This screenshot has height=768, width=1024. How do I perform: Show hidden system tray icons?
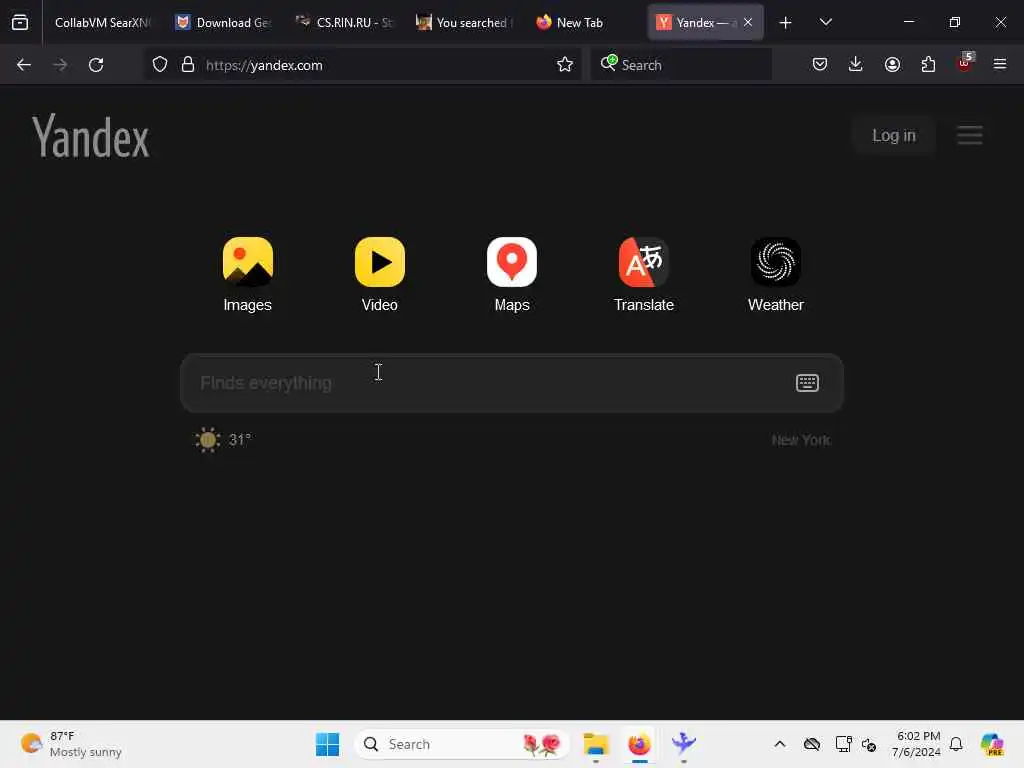tap(780, 744)
